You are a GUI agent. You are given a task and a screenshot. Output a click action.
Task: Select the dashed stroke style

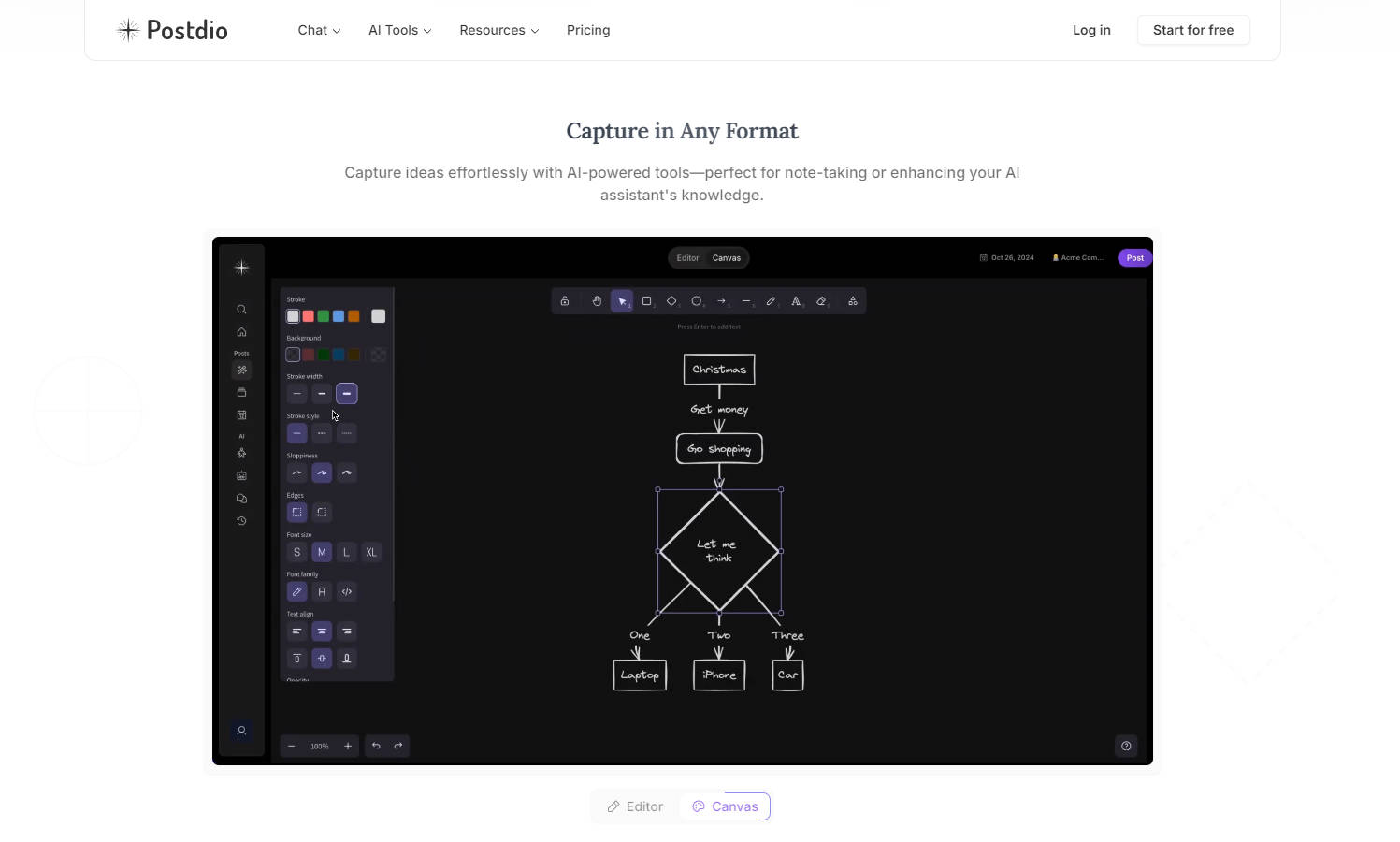(322, 433)
